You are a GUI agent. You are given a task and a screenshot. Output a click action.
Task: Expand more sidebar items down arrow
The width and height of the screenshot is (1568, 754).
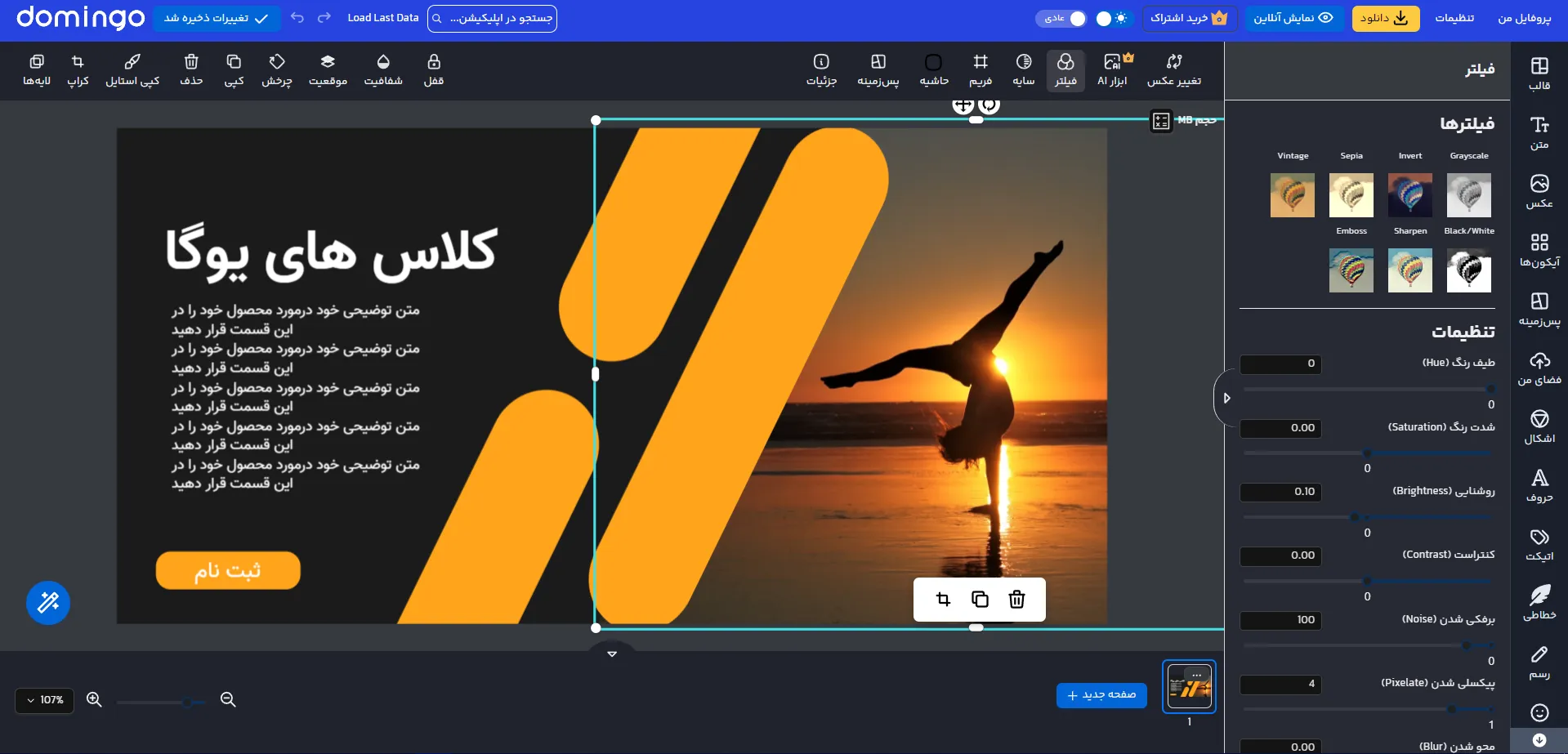1539,740
